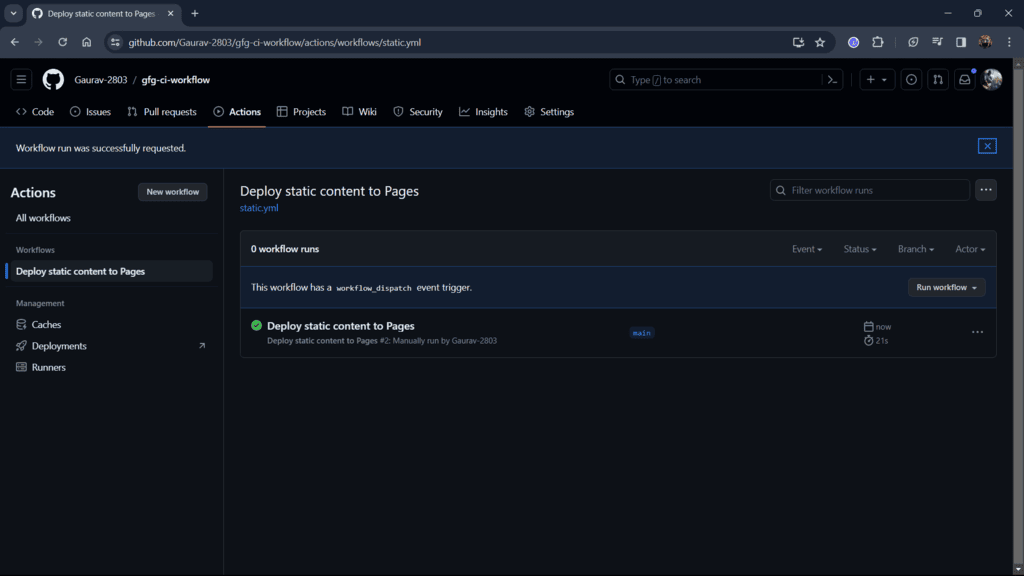Open the GitHub homepage logo
Screen dimensions: 1024x576
54,80
